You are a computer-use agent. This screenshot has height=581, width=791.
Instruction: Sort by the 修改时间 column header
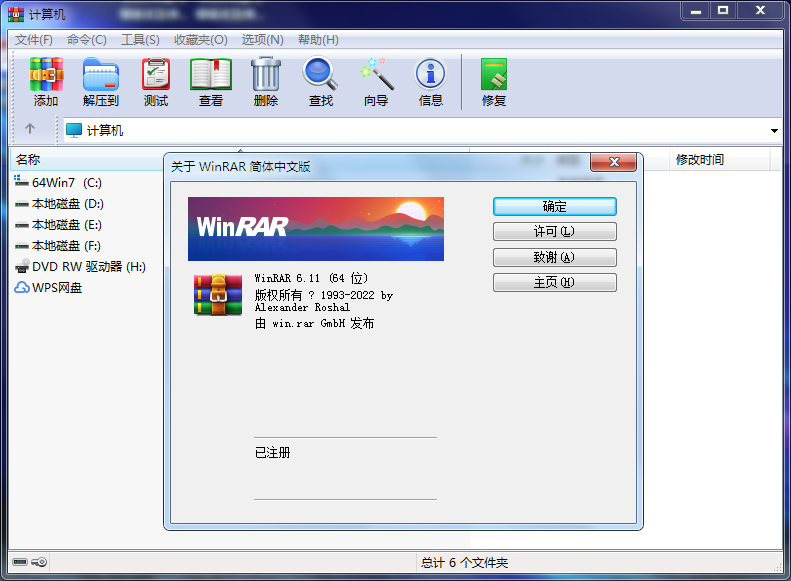click(x=719, y=159)
